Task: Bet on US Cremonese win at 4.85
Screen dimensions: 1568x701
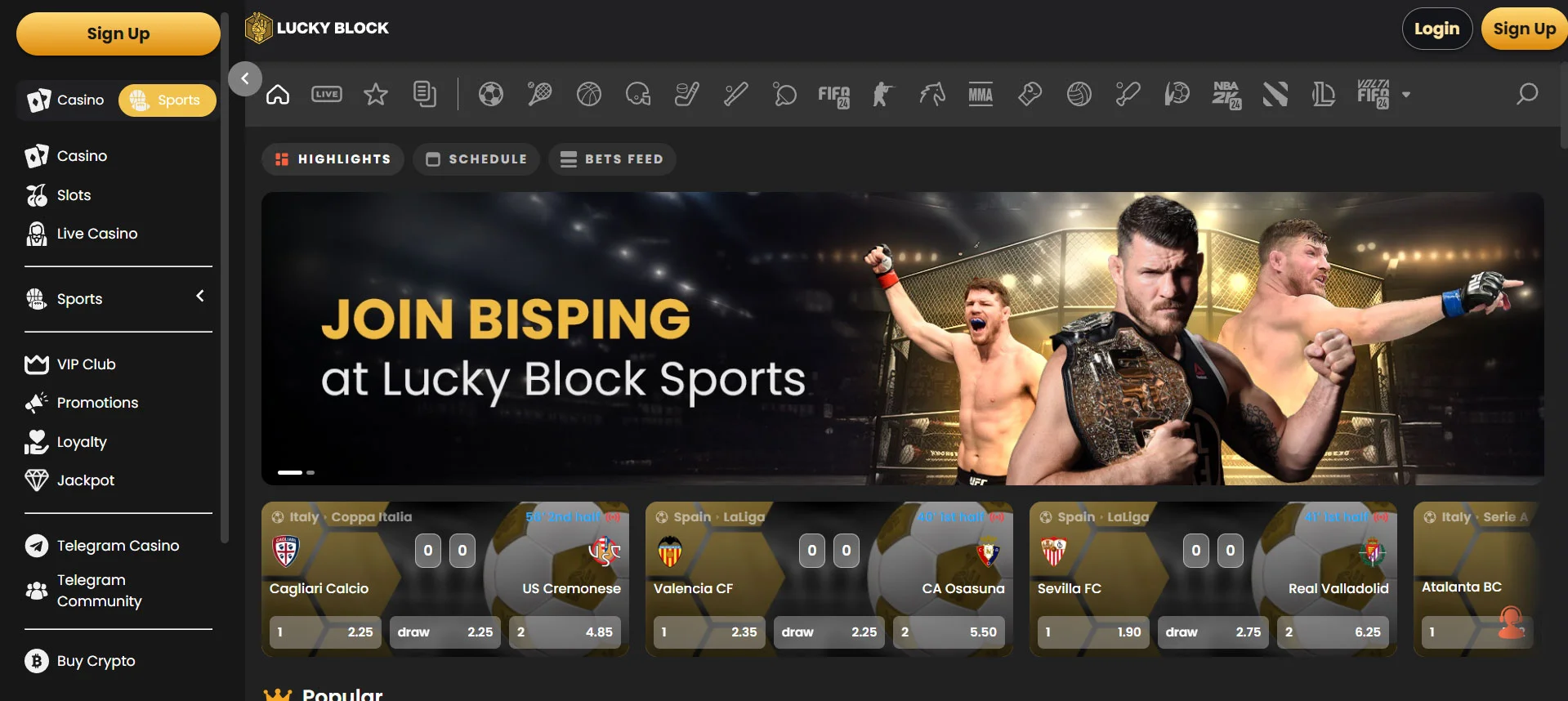Action: 565,632
